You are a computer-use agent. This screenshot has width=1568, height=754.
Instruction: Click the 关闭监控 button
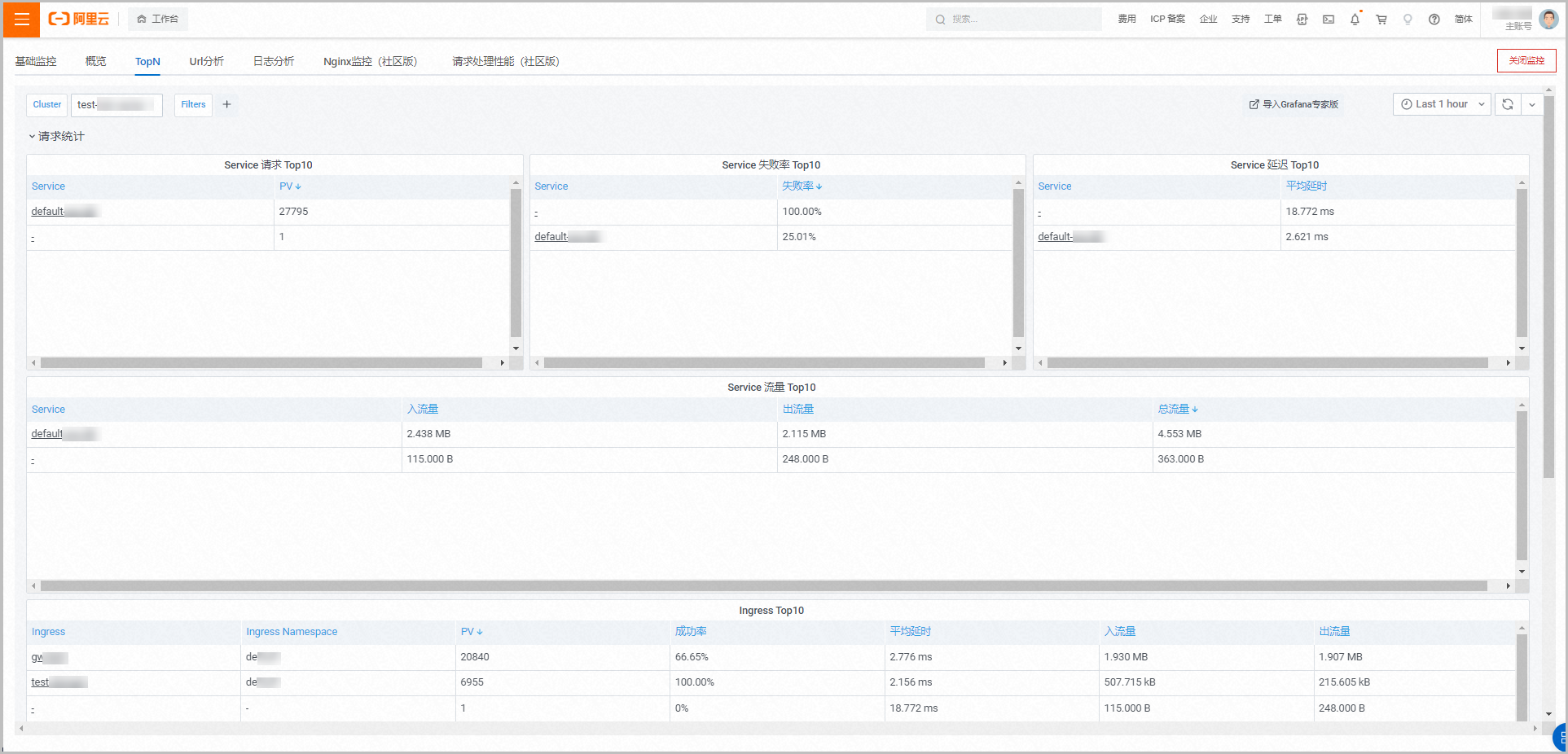[1526, 61]
